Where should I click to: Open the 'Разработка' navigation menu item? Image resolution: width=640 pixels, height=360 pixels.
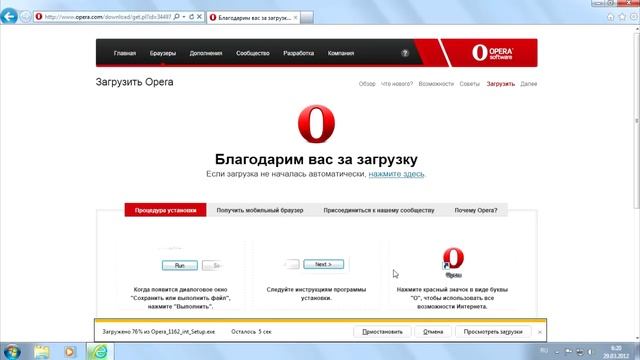point(298,53)
